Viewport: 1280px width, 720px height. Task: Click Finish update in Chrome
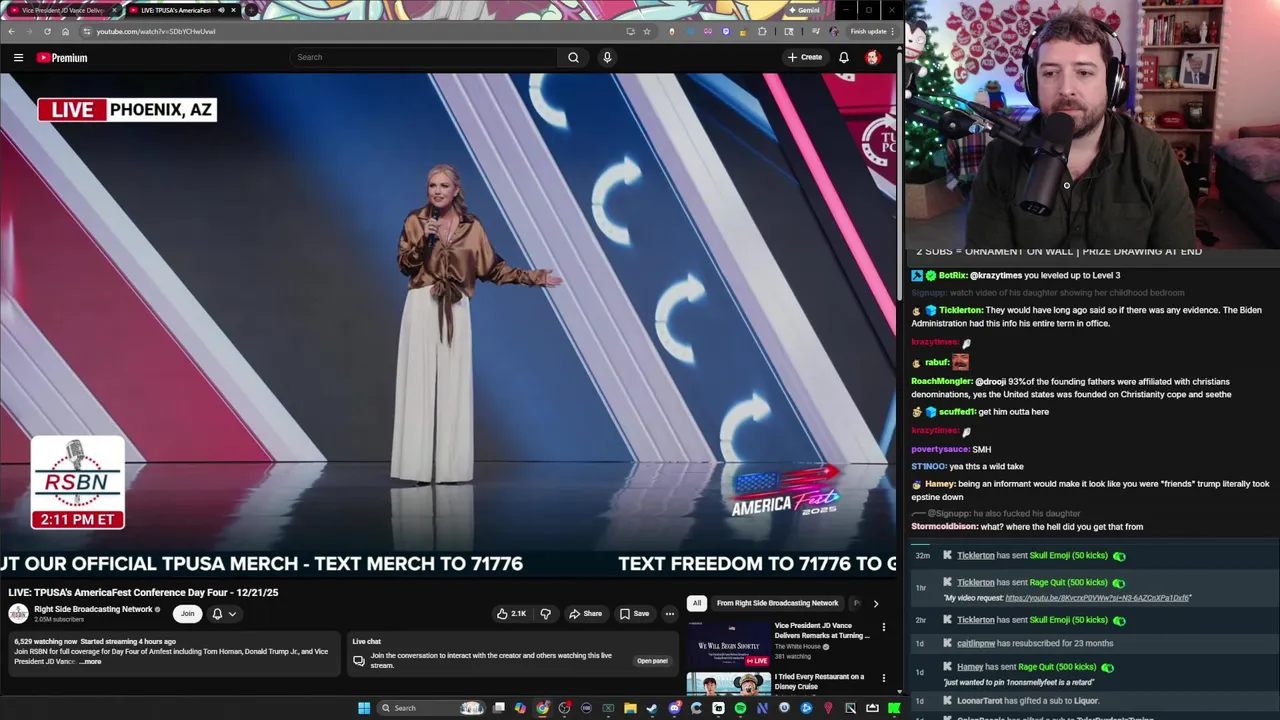pos(873,31)
